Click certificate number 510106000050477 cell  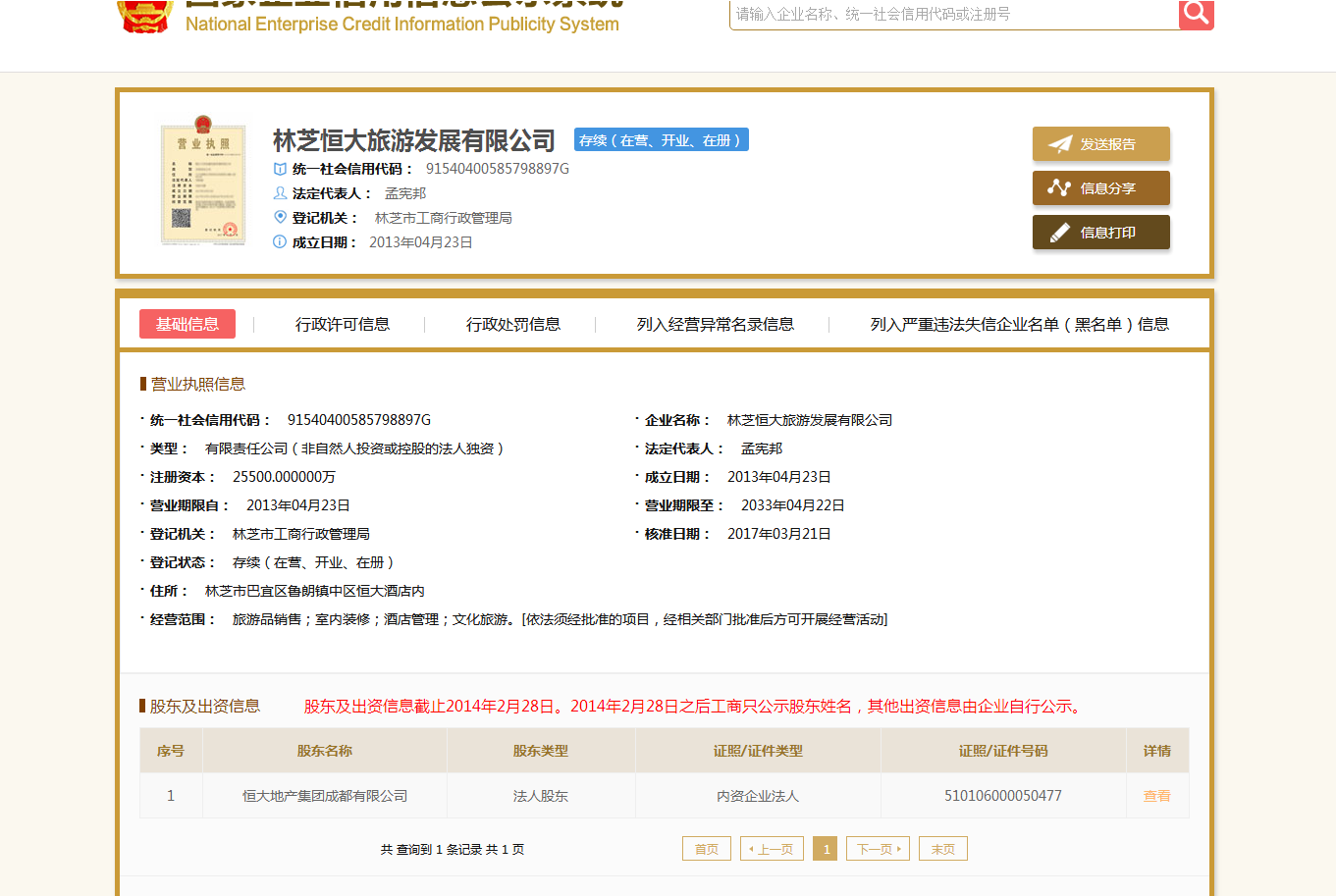pos(1003,796)
